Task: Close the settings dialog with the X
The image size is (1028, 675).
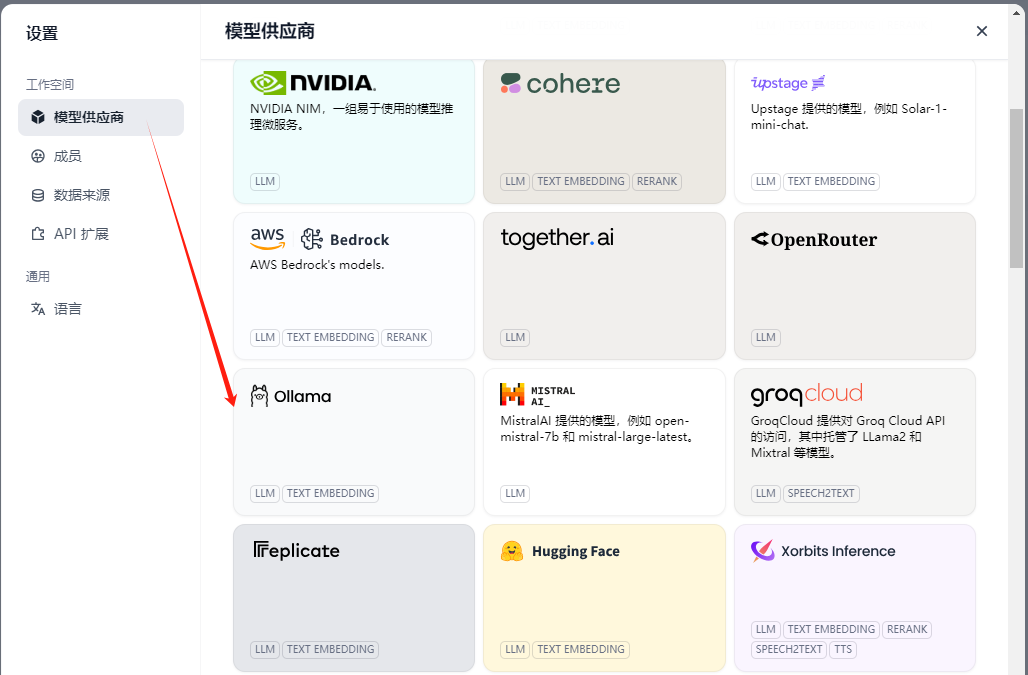Action: [981, 31]
